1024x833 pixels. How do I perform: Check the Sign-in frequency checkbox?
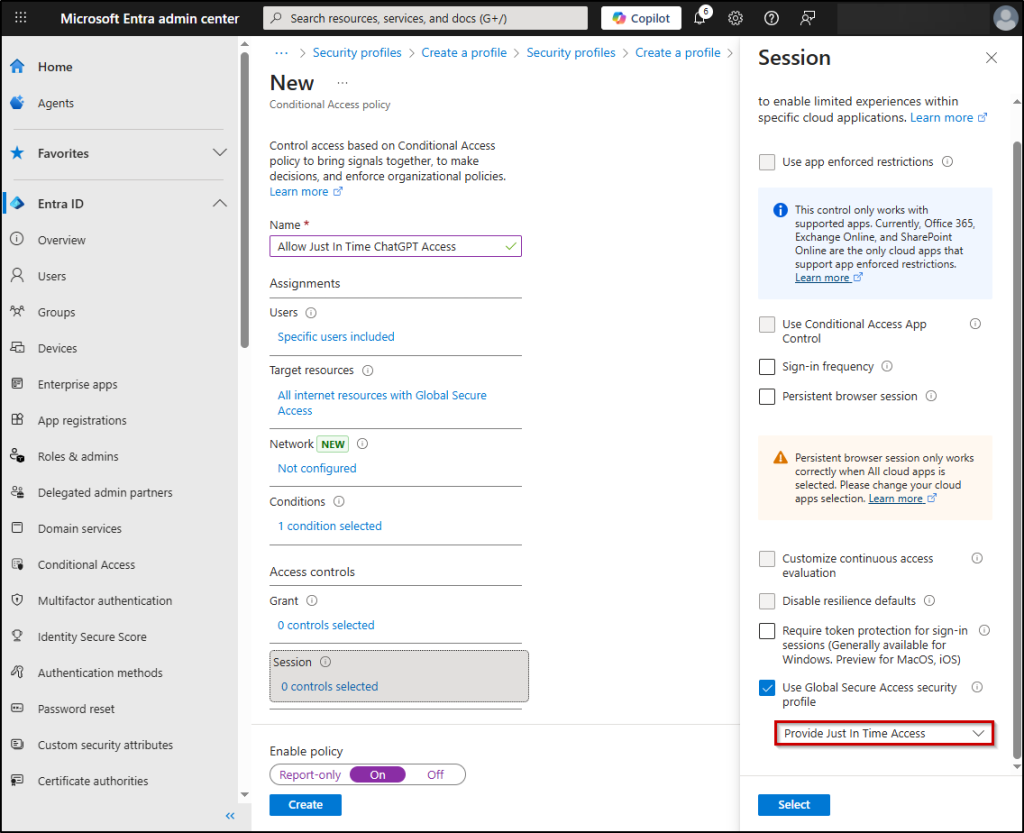[767, 367]
